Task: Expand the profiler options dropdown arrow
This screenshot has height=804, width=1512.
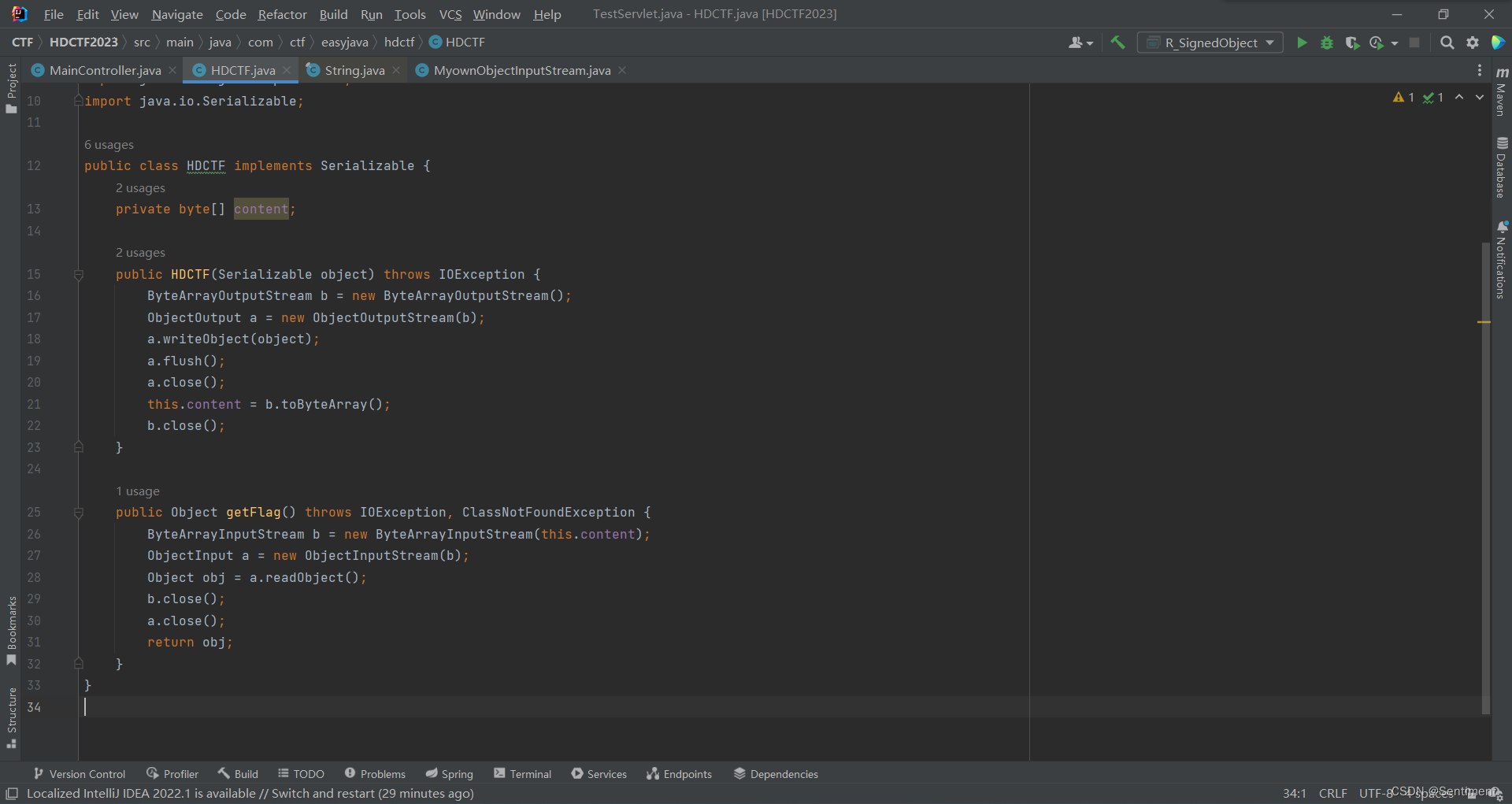Action: (1395, 43)
